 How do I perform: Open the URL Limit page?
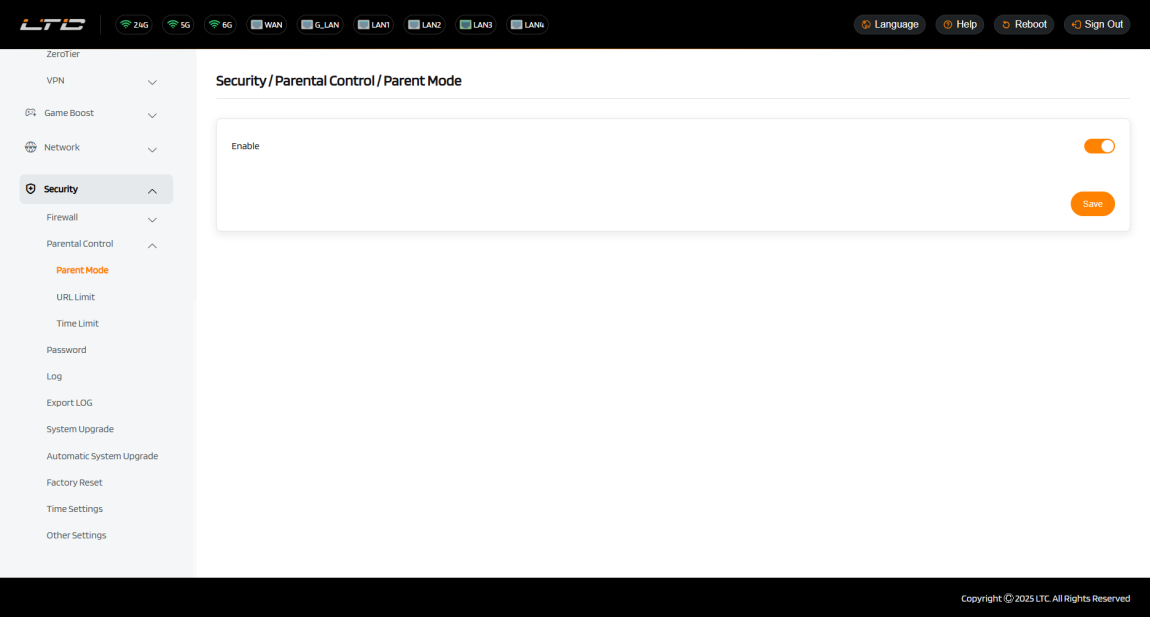coord(76,297)
